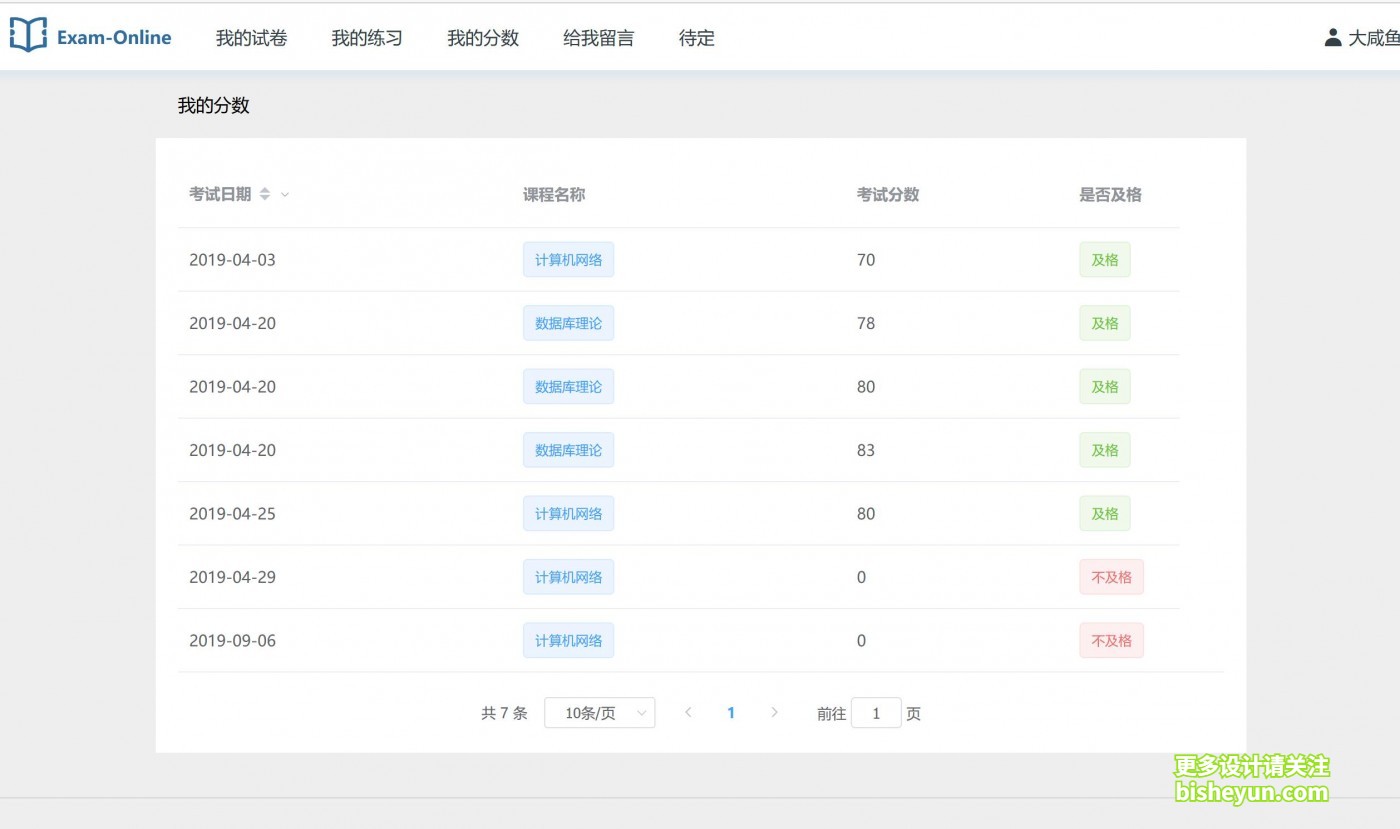Click the Exam-Online book logo icon
Screen dimensions: 1400x829
tap(28, 35)
